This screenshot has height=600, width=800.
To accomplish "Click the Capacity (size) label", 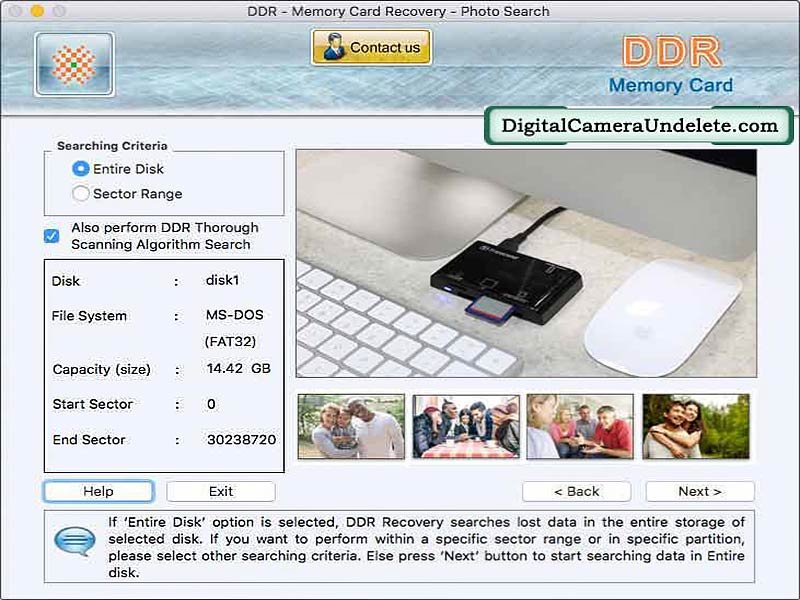I will point(102,369).
